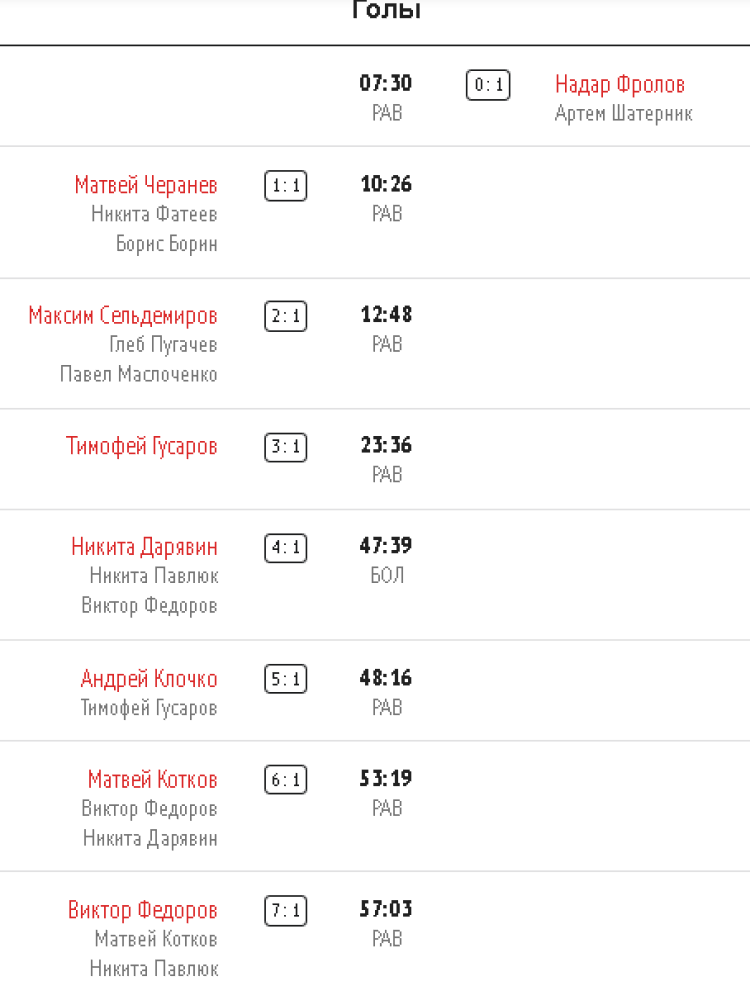Open Надар Фролов player profile
The height and width of the screenshot is (986, 750).
(619, 84)
